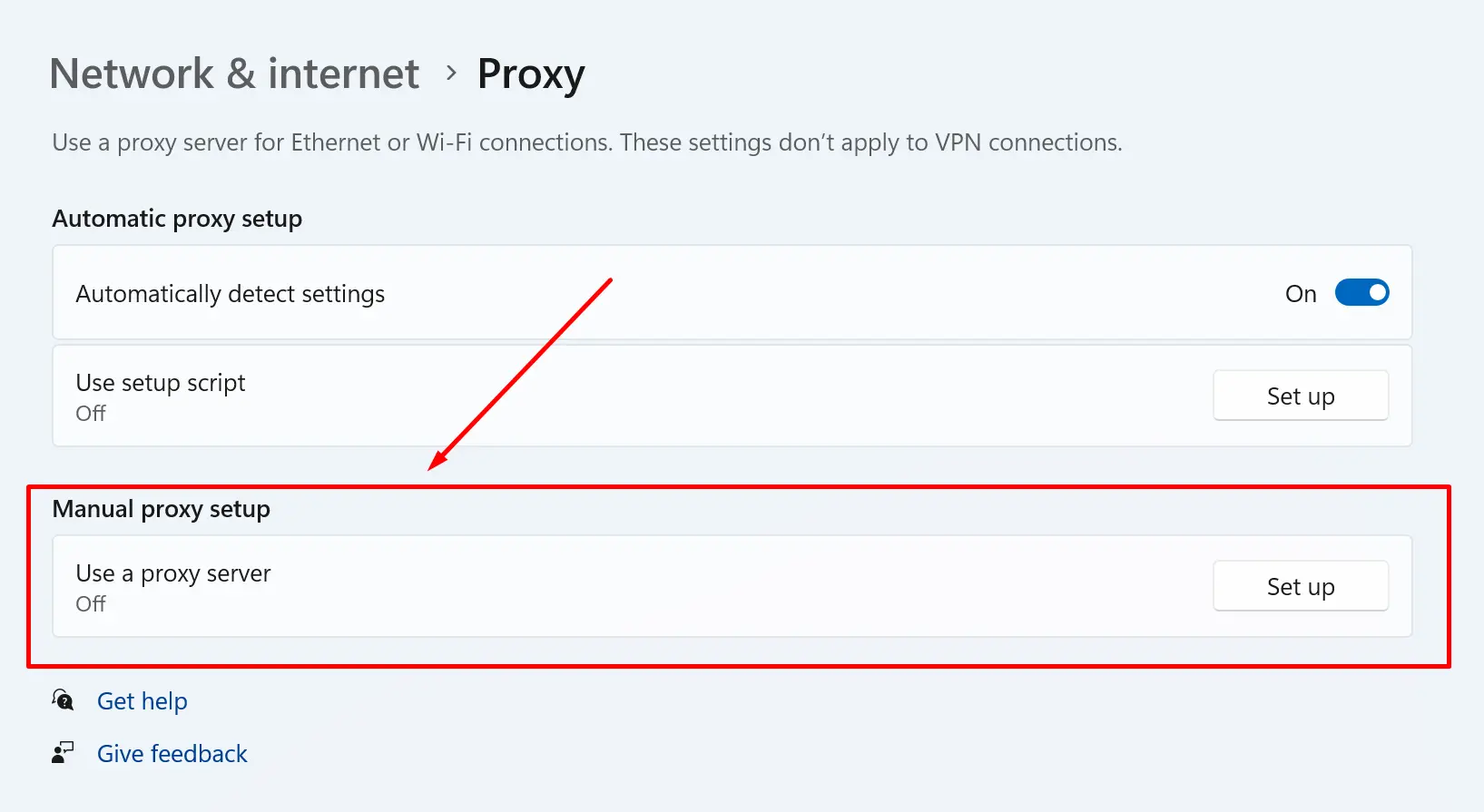Viewport: 1484px width, 812px height.
Task: Open the Get help link
Action: (x=143, y=701)
